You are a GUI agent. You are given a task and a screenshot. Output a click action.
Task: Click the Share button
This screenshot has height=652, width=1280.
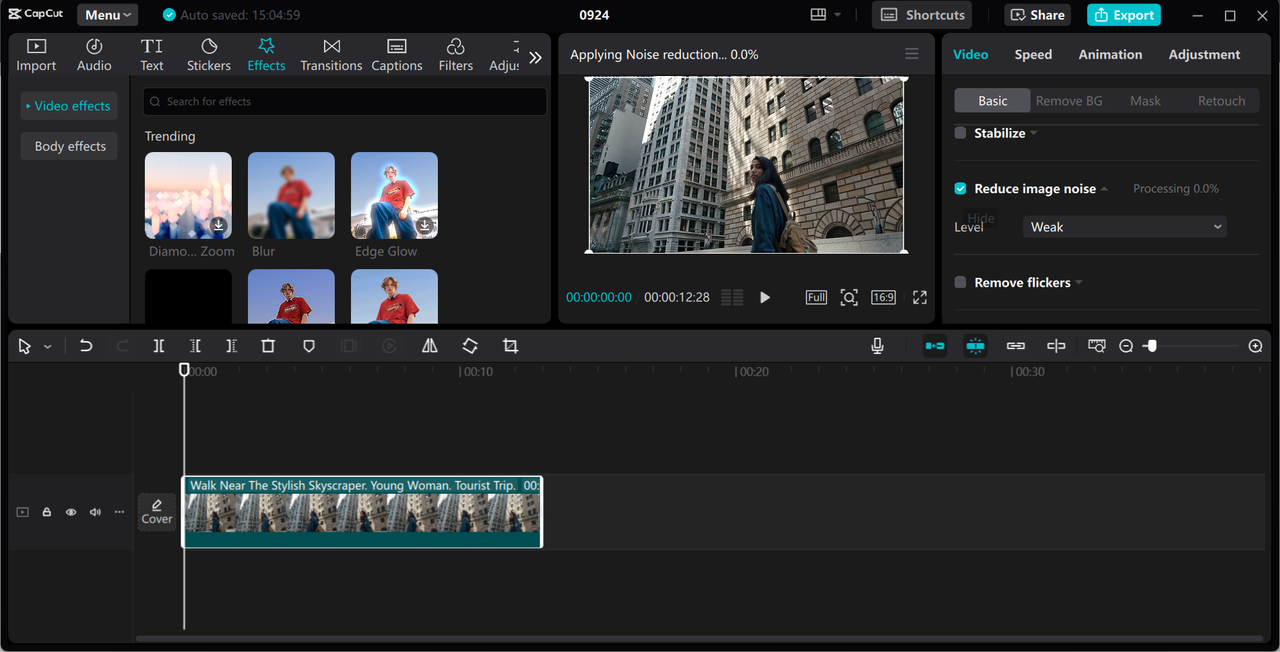point(1037,15)
